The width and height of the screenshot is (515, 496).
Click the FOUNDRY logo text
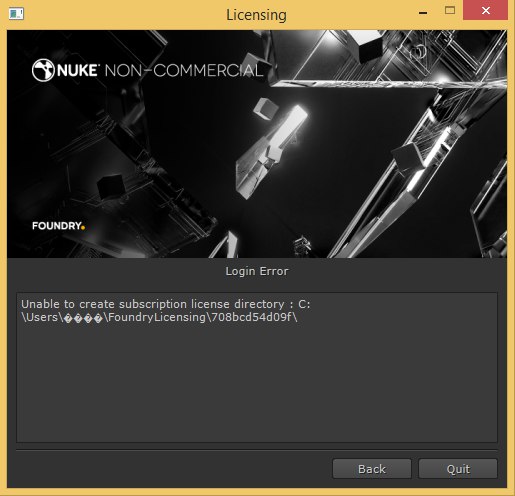(58, 226)
